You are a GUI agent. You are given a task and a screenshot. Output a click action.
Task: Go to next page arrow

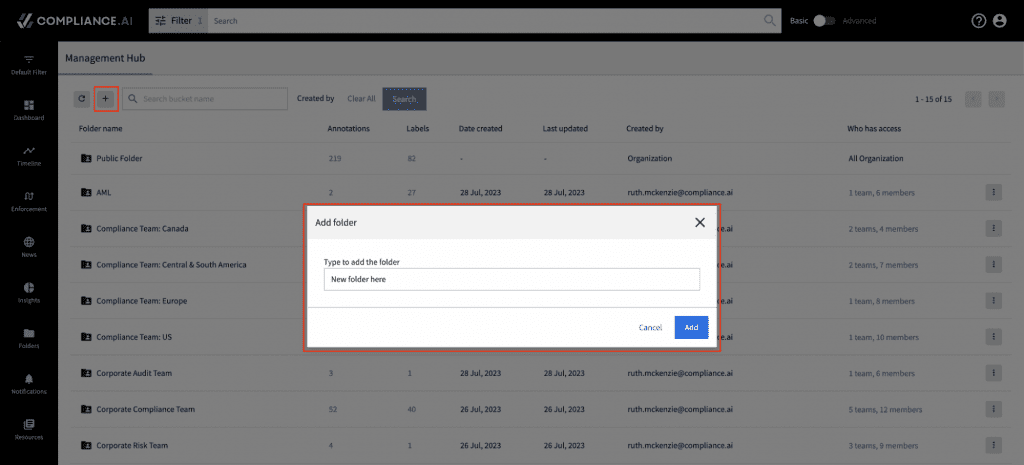997,99
